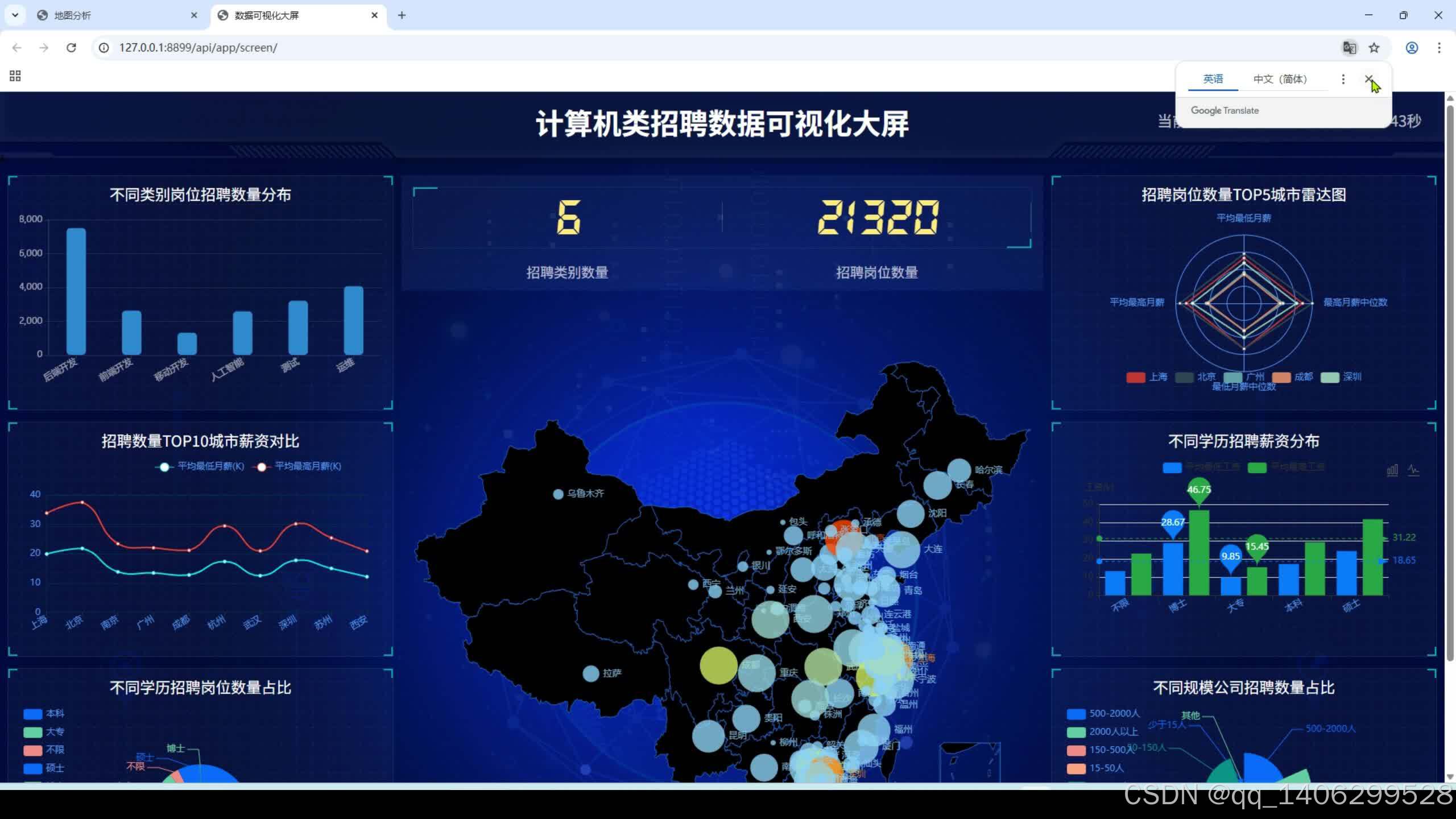Toggle blue 平均最低工资 legend in salary chart
Viewport: 1456px width, 819px height.
click(x=1201, y=468)
